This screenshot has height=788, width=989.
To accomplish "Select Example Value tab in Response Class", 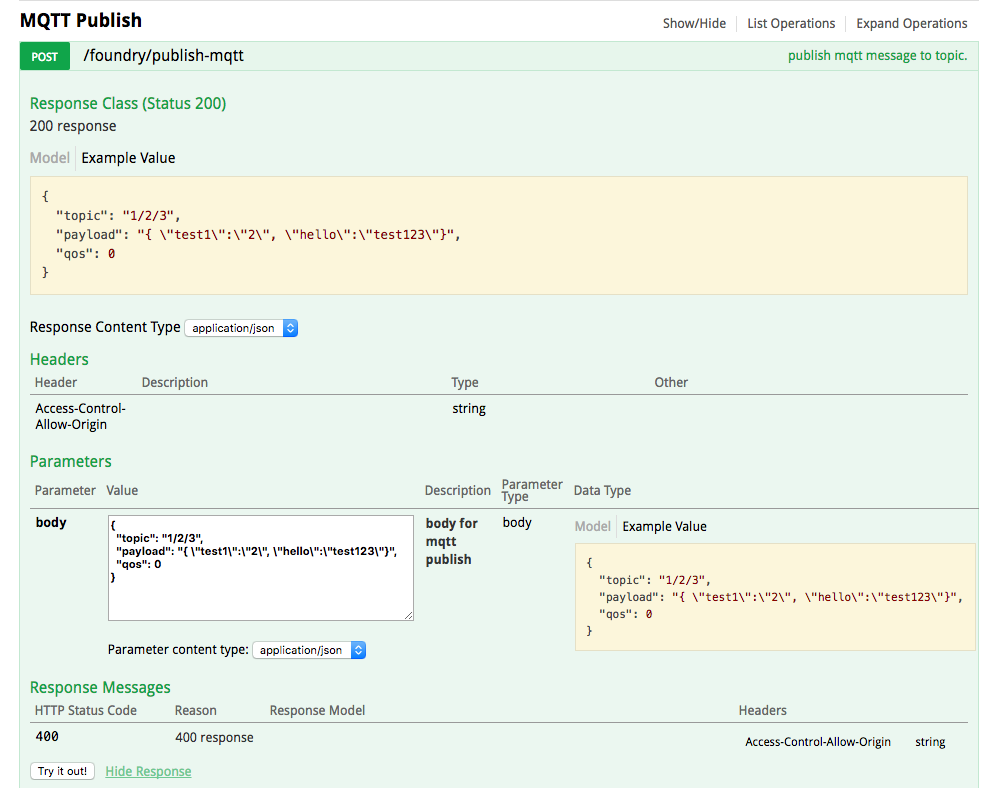I will tap(128, 158).
